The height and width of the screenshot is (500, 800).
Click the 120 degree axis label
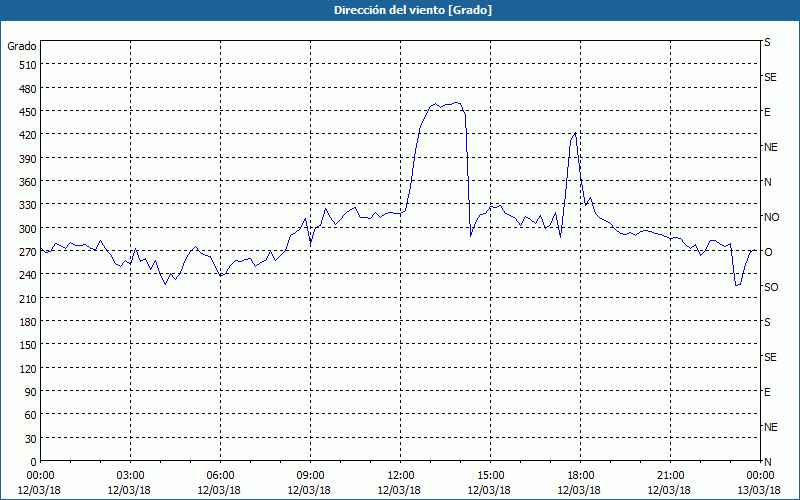[x=28, y=369]
